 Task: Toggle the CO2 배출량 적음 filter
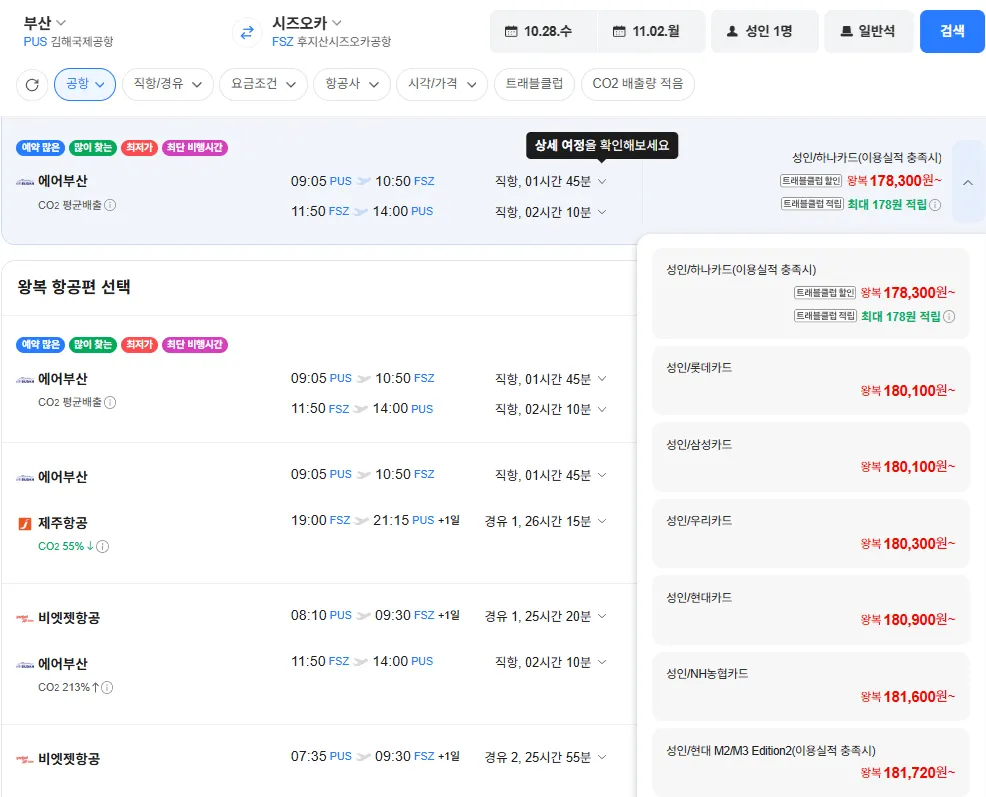638,84
